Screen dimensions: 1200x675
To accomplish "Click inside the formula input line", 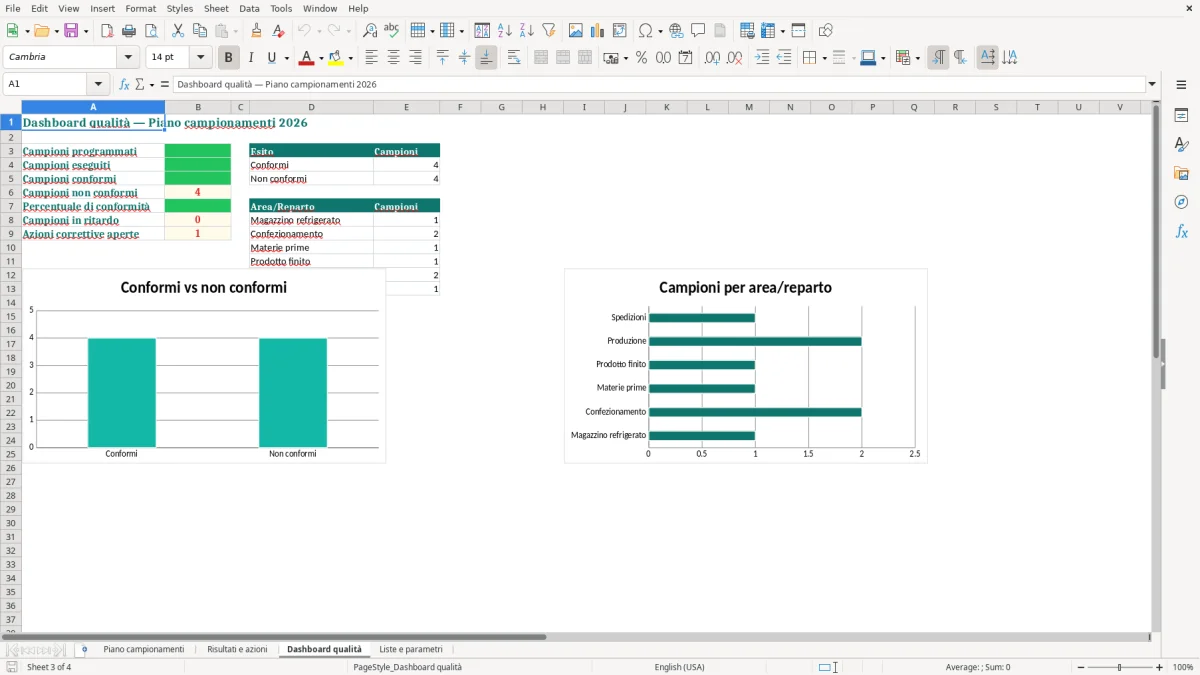I will 659,84.
